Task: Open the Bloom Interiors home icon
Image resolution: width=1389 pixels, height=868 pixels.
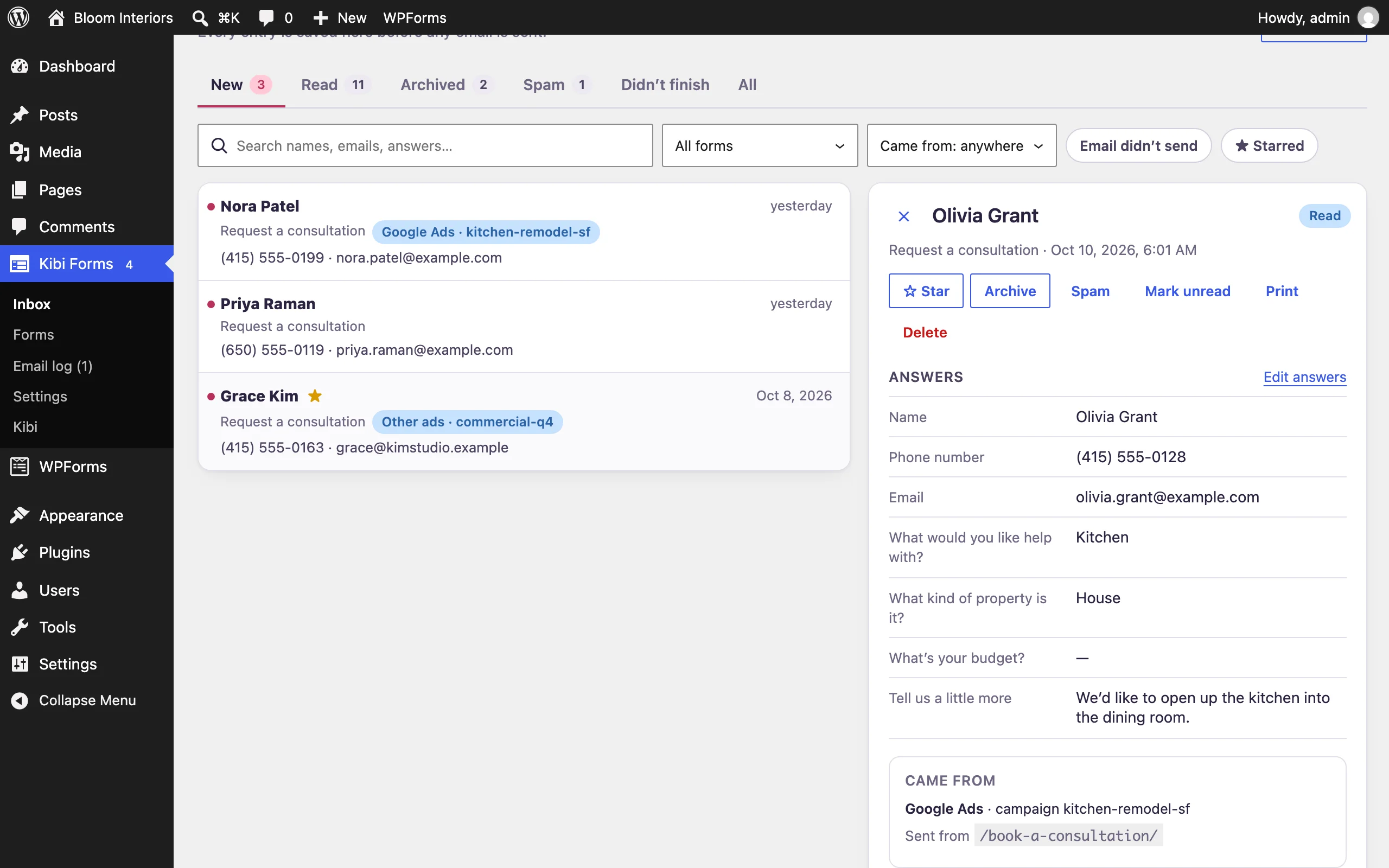Action: [56, 17]
